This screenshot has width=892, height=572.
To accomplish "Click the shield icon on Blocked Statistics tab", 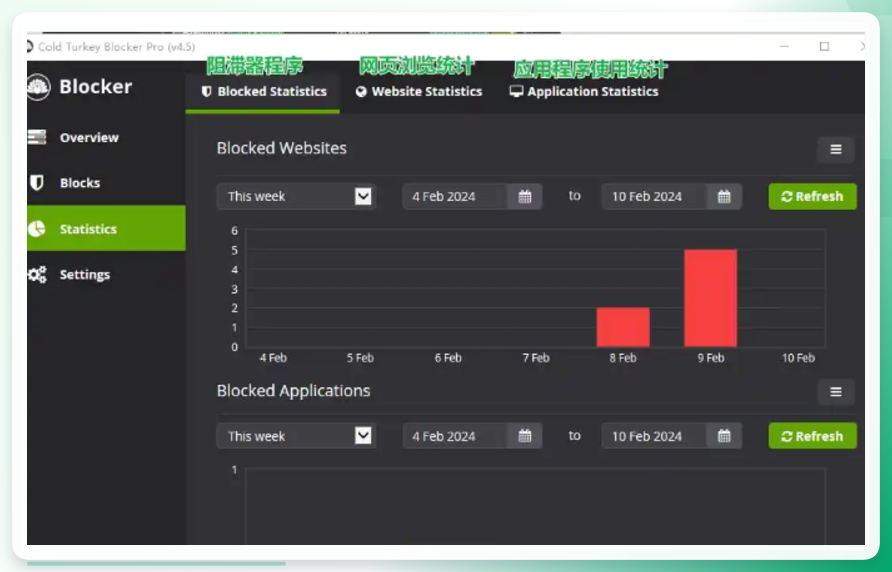I will pyautogui.click(x=207, y=91).
